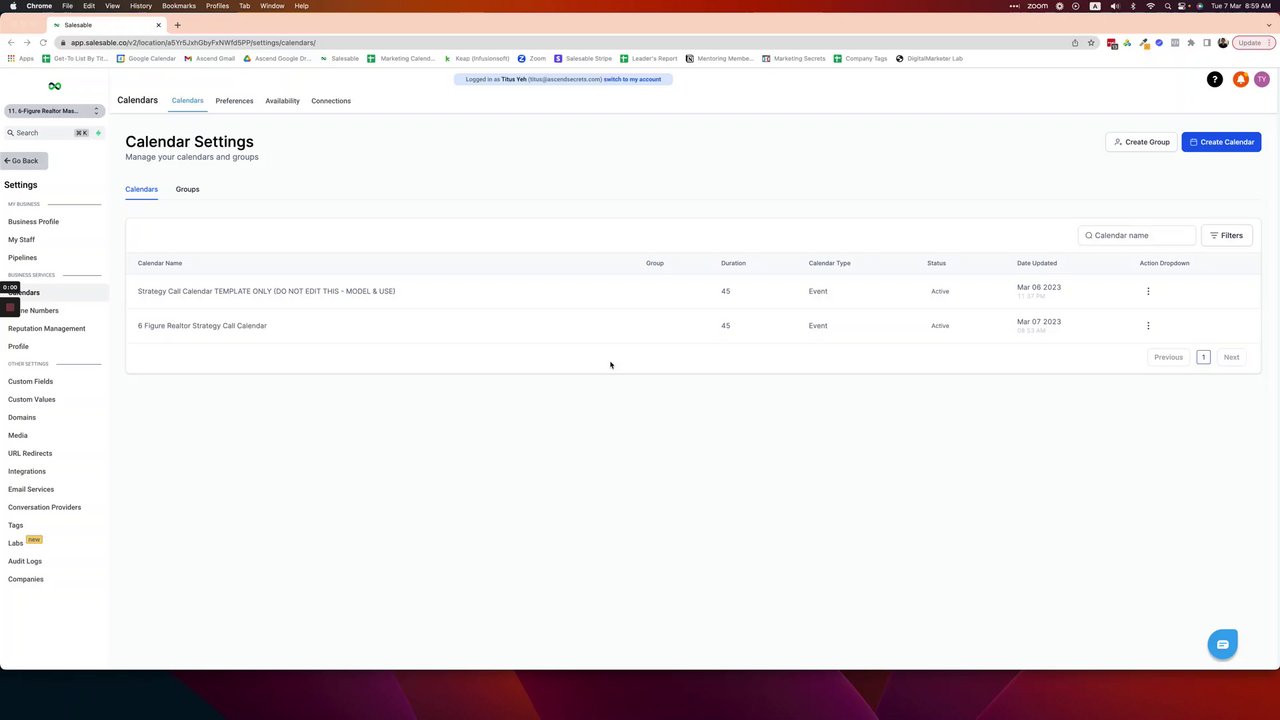Click the red recording stop indicator

pyautogui.click(x=10, y=307)
